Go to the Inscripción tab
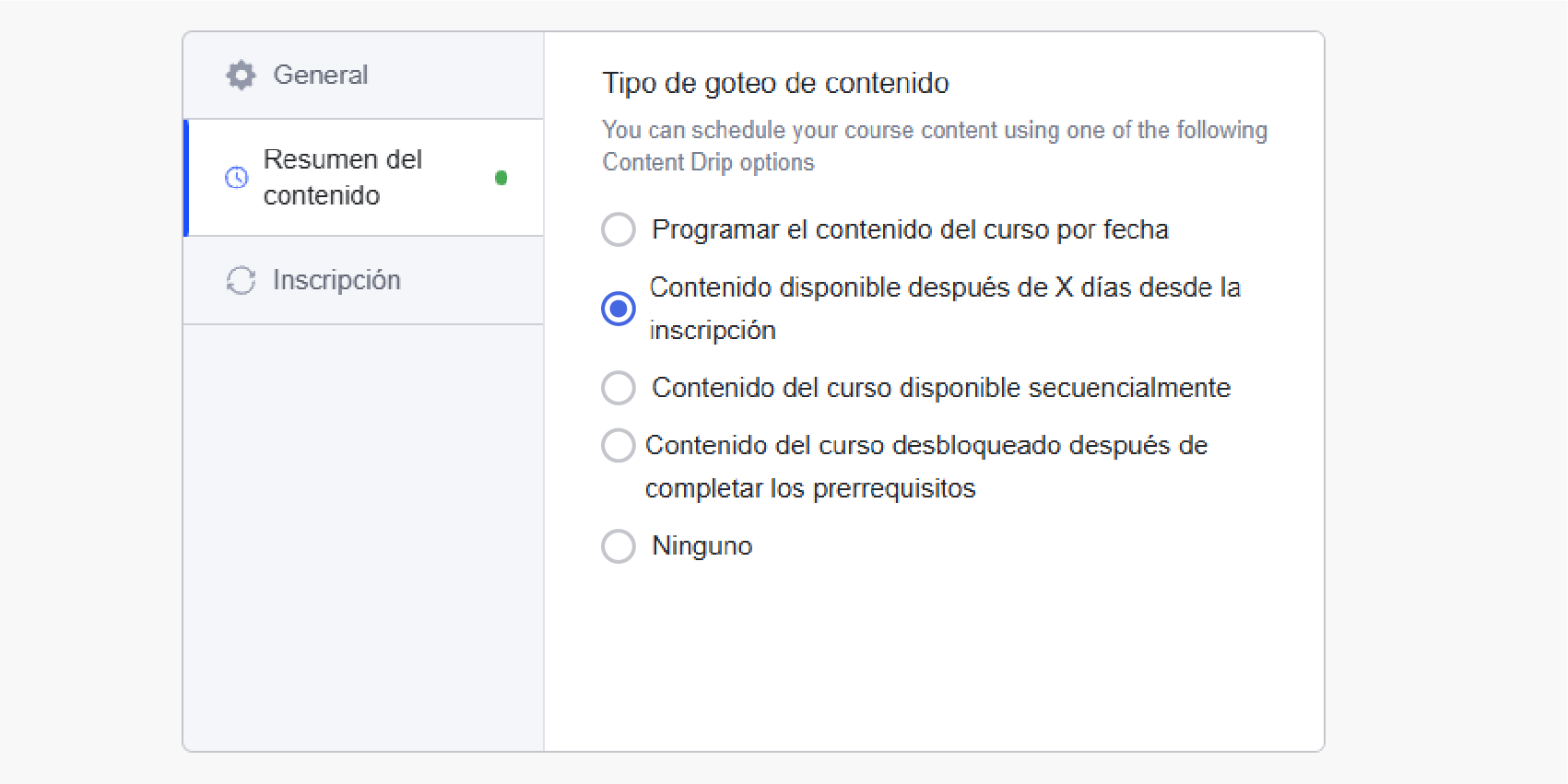 pos(336,280)
